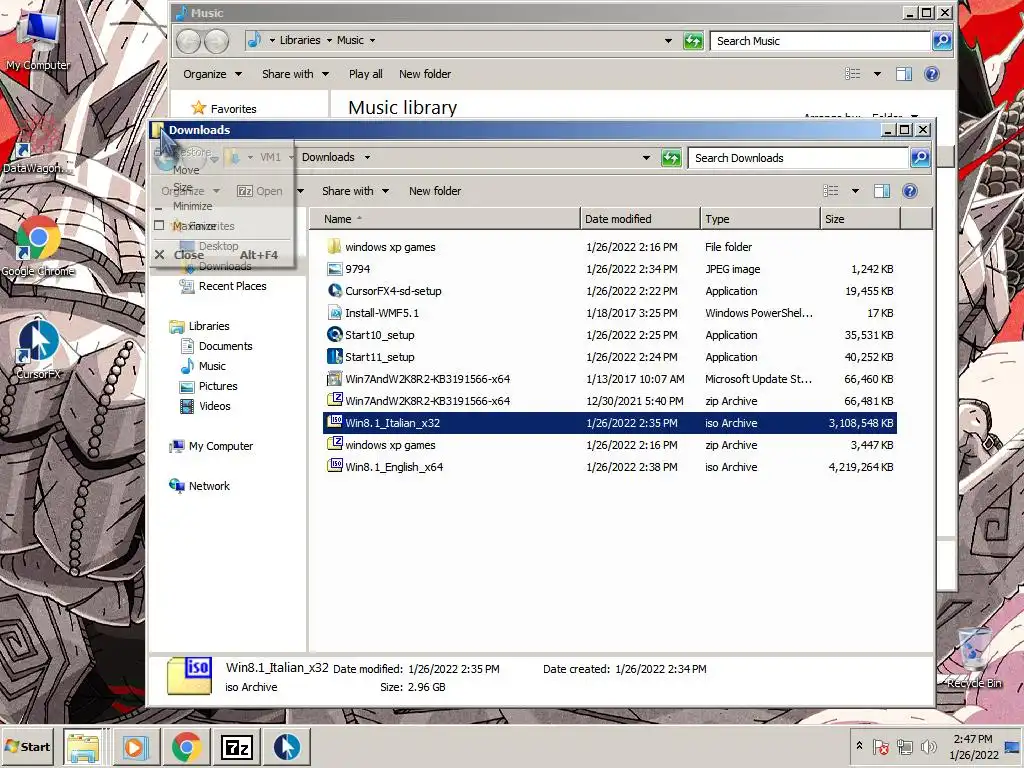This screenshot has height=768, width=1024.
Task: Choose Minimize in the system menu
Action: click(222, 206)
